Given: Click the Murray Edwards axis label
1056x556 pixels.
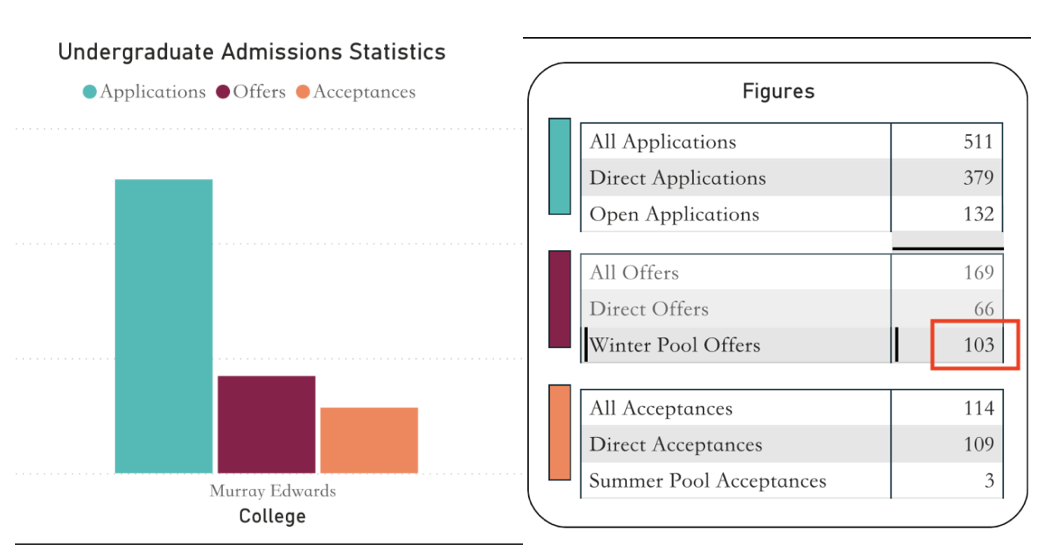Looking at the screenshot, I should click(272, 491).
